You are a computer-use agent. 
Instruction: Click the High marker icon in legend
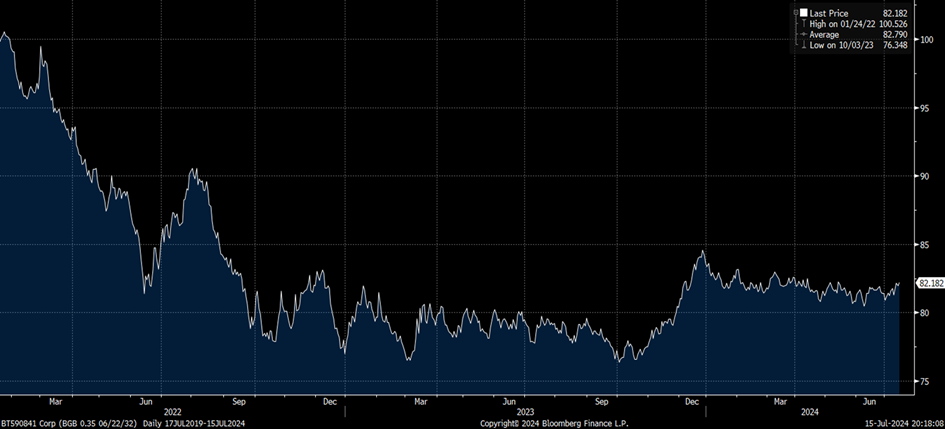pos(803,25)
